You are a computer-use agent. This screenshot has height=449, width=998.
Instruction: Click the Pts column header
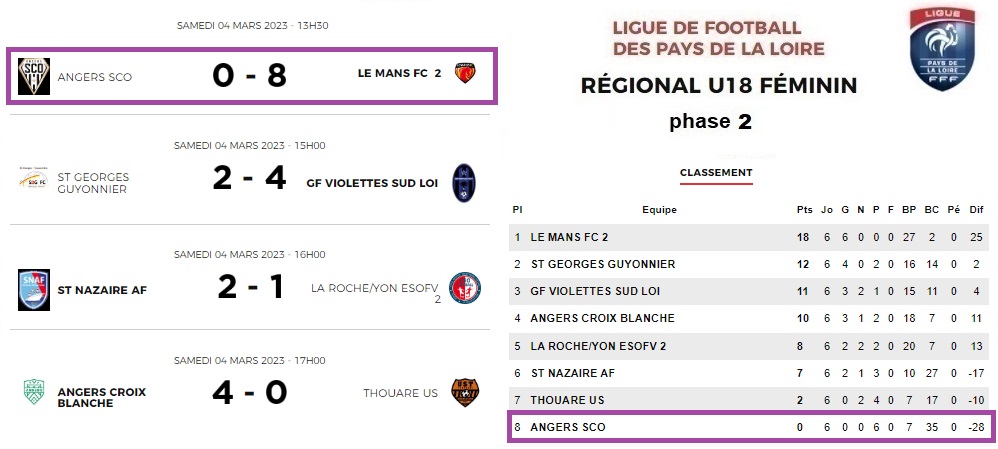point(805,210)
